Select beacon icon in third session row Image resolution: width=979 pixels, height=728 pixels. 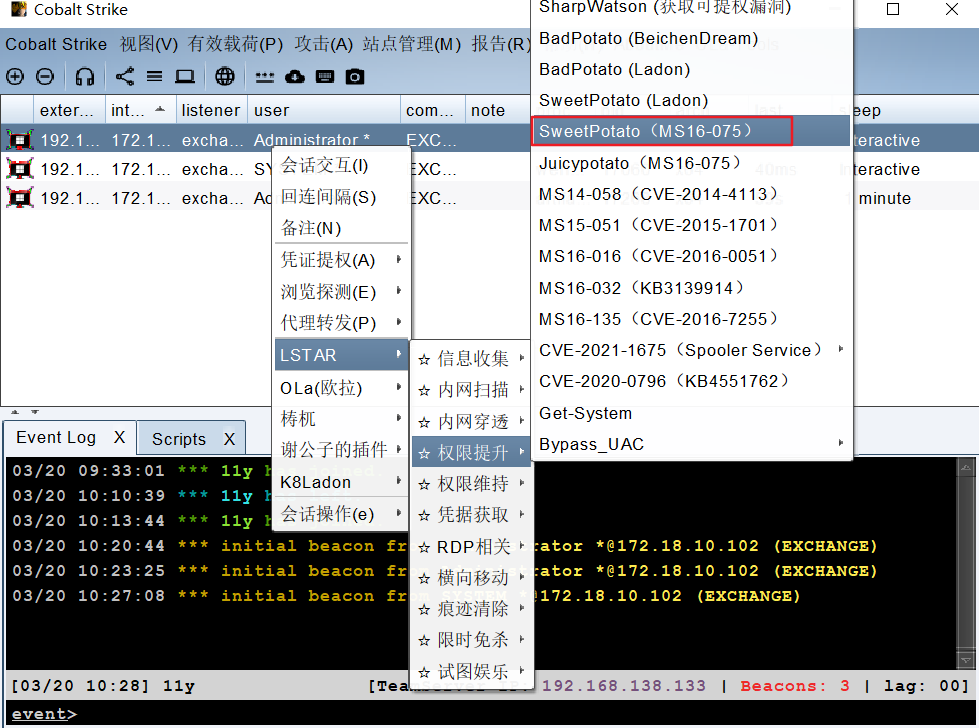coord(19,198)
